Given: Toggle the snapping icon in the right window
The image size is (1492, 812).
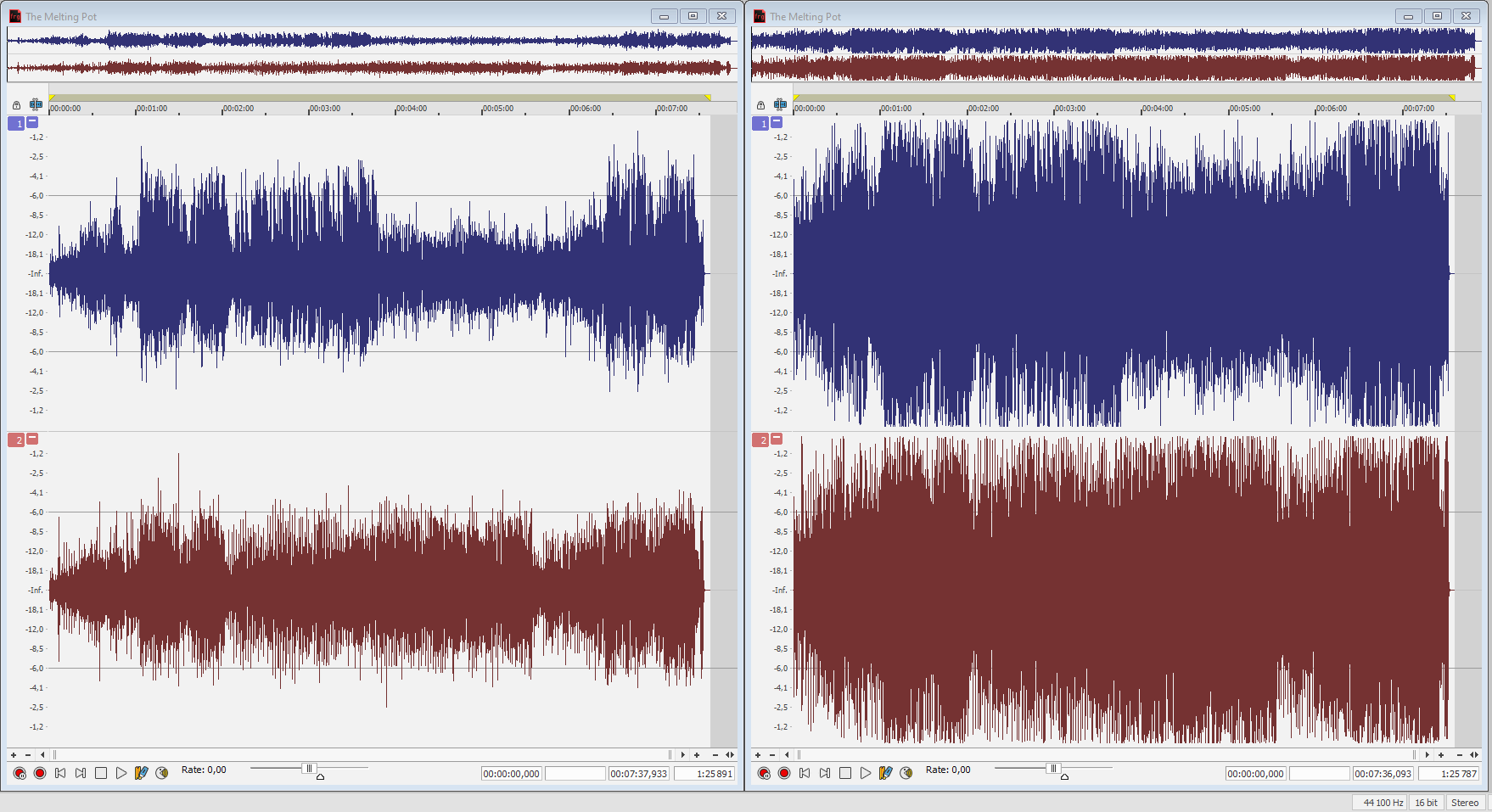Looking at the screenshot, I should pyautogui.click(x=780, y=104).
